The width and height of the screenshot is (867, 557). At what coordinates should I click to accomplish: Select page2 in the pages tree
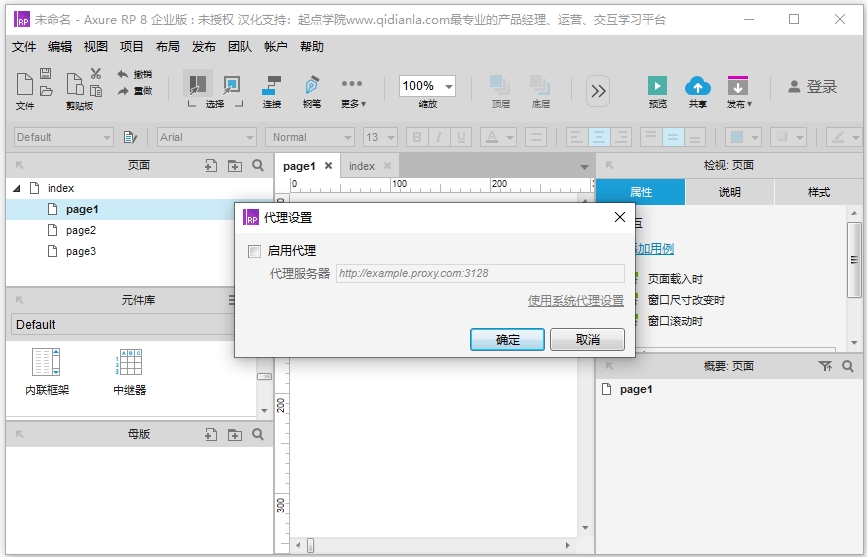(x=81, y=230)
